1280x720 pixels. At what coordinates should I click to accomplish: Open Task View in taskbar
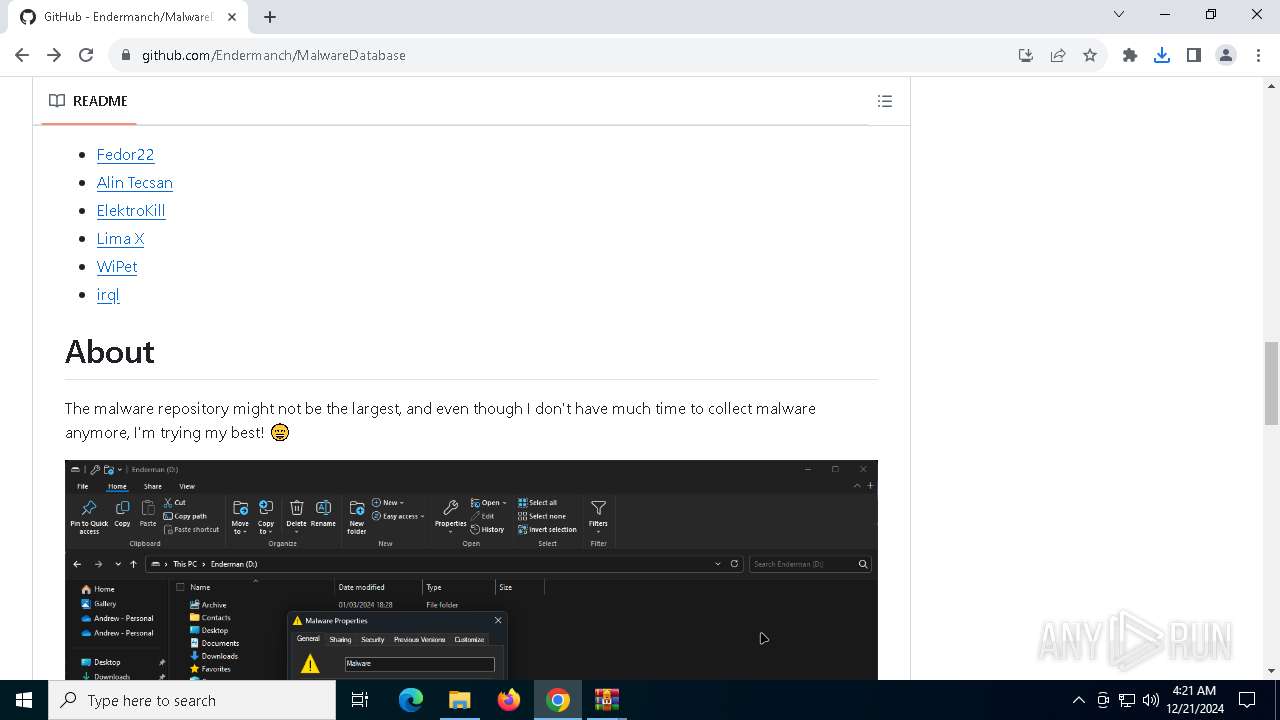(360, 700)
